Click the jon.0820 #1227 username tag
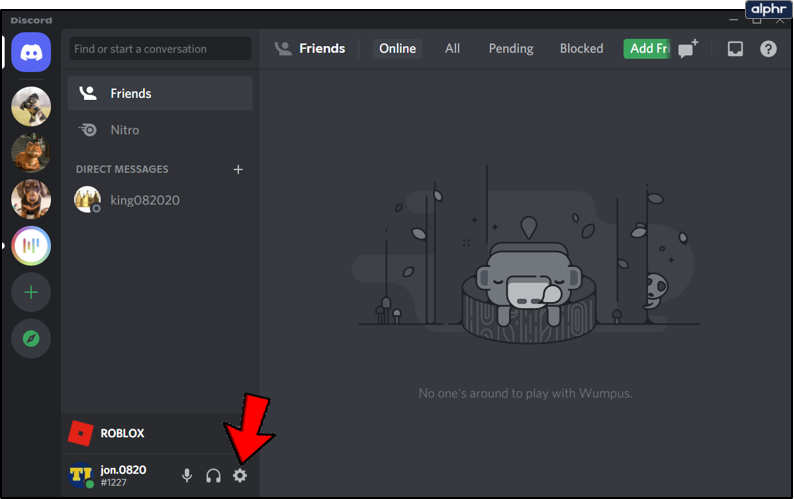Viewport: 794px width, 499px height. [123, 476]
